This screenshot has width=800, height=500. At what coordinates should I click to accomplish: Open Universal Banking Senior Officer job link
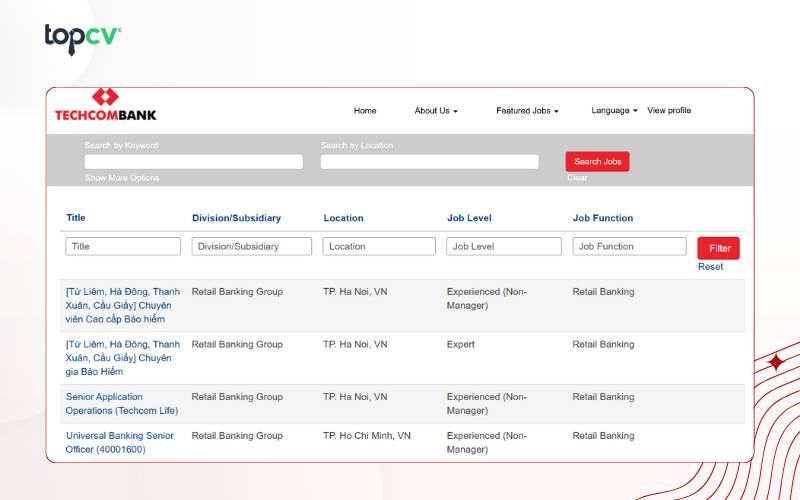tap(120, 442)
